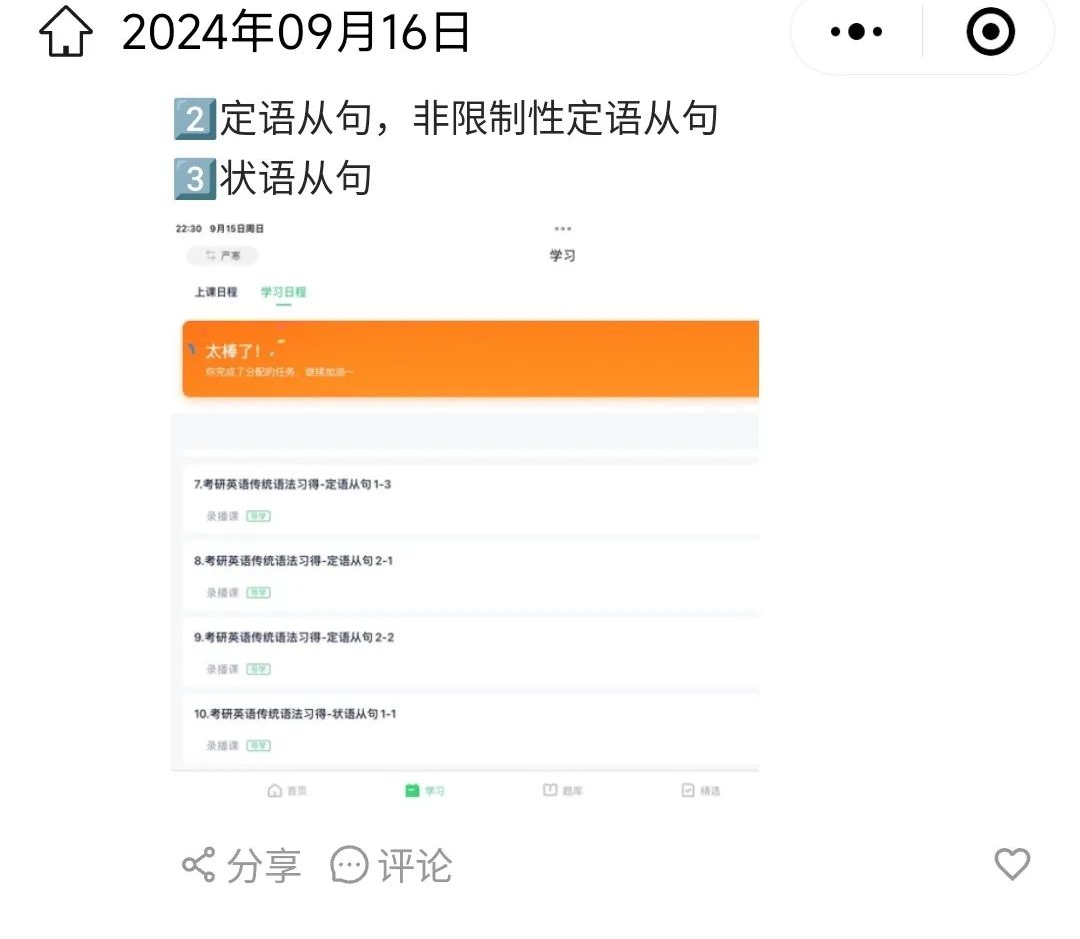
Task: Open the account switcher pill at top left
Action: tap(222, 256)
